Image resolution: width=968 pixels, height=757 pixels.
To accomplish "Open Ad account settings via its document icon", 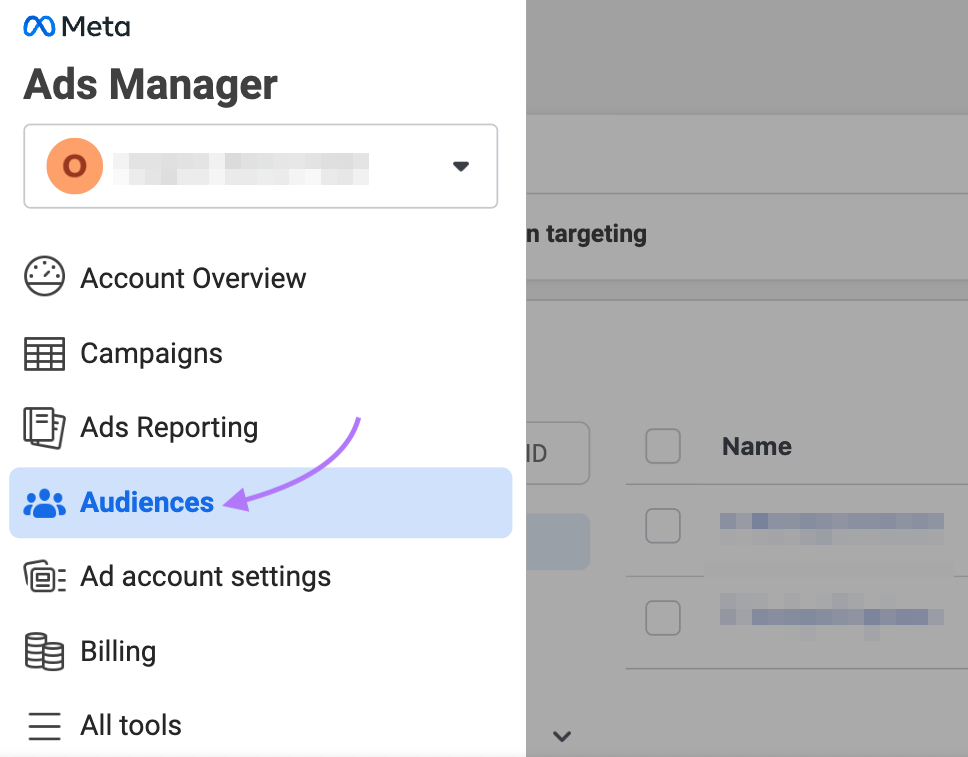I will [x=42, y=576].
